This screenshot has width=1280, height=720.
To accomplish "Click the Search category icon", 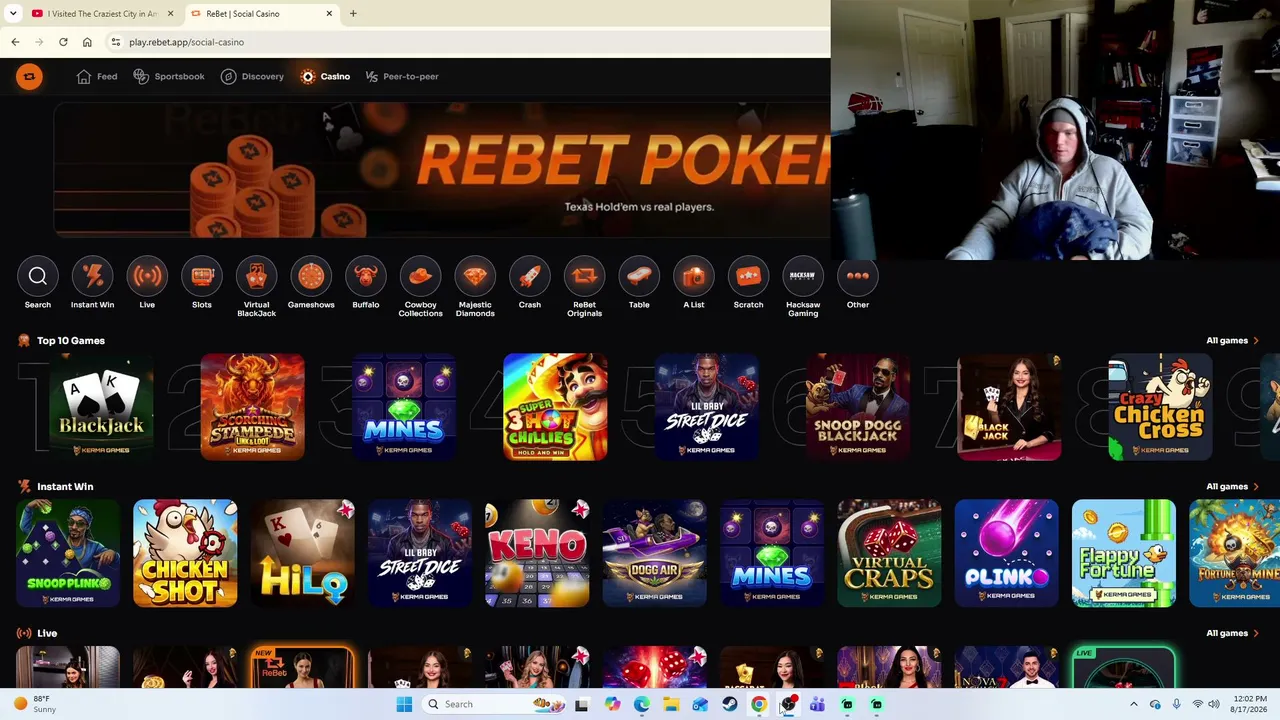I will (x=37, y=276).
